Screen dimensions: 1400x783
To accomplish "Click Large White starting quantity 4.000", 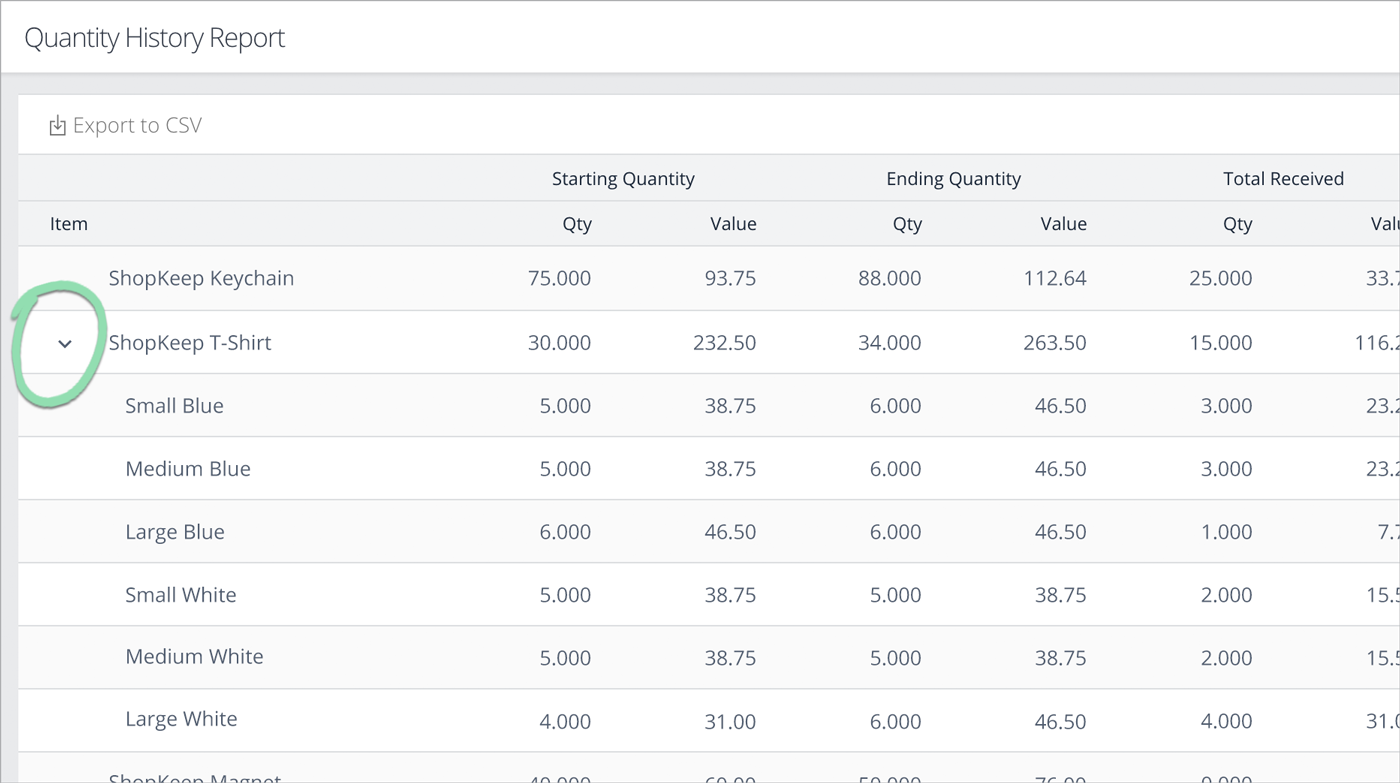I will 565,720.
